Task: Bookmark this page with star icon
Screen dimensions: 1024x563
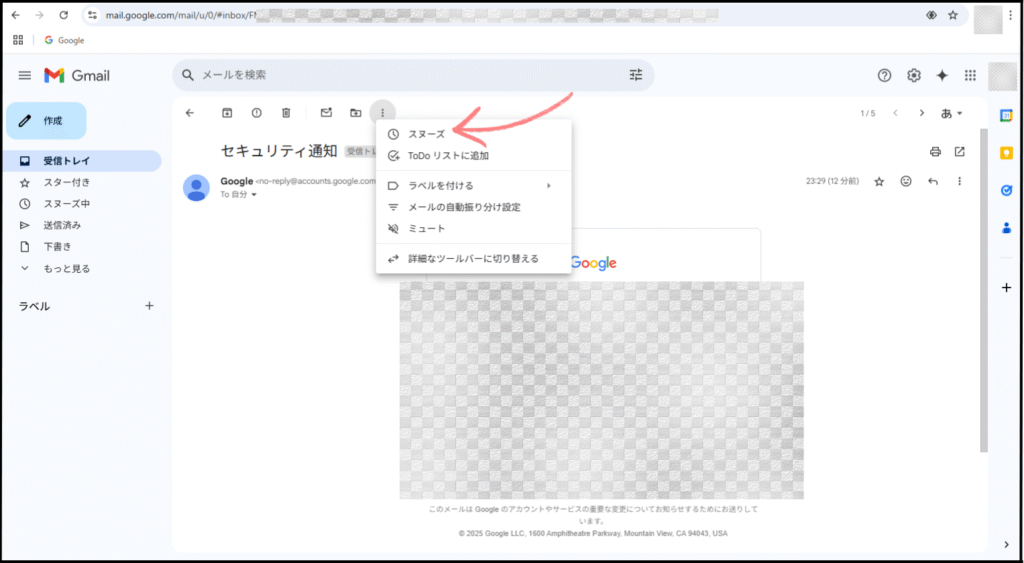Action: (x=953, y=15)
